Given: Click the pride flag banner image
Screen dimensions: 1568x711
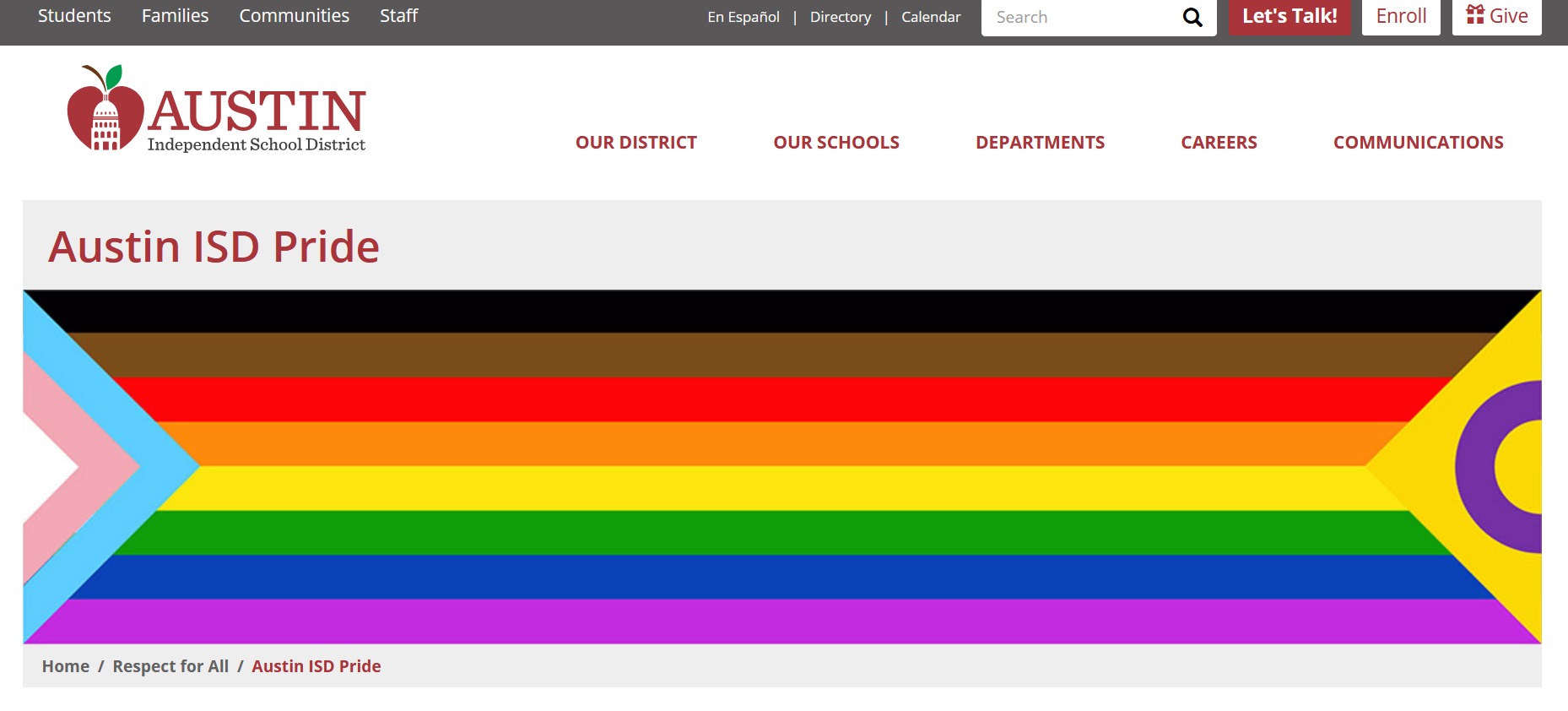Looking at the screenshot, I should (782, 467).
